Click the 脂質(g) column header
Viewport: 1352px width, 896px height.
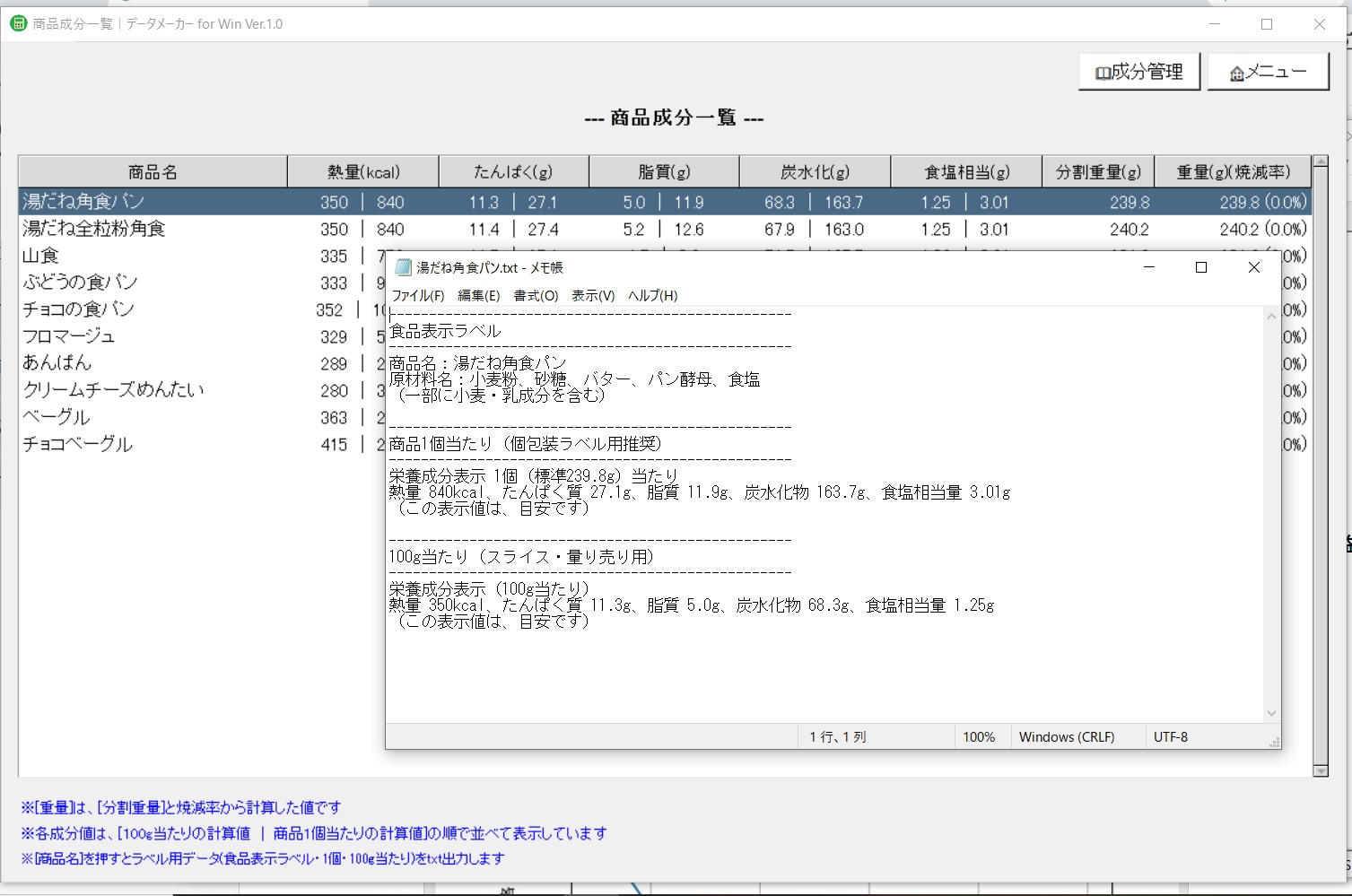pyautogui.click(x=664, y=171)
